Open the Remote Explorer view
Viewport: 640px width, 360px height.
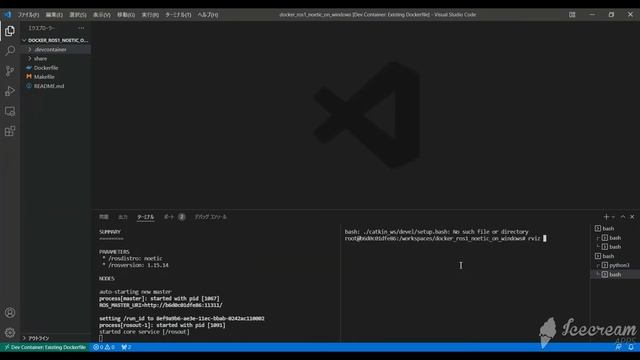pos(10,111)
